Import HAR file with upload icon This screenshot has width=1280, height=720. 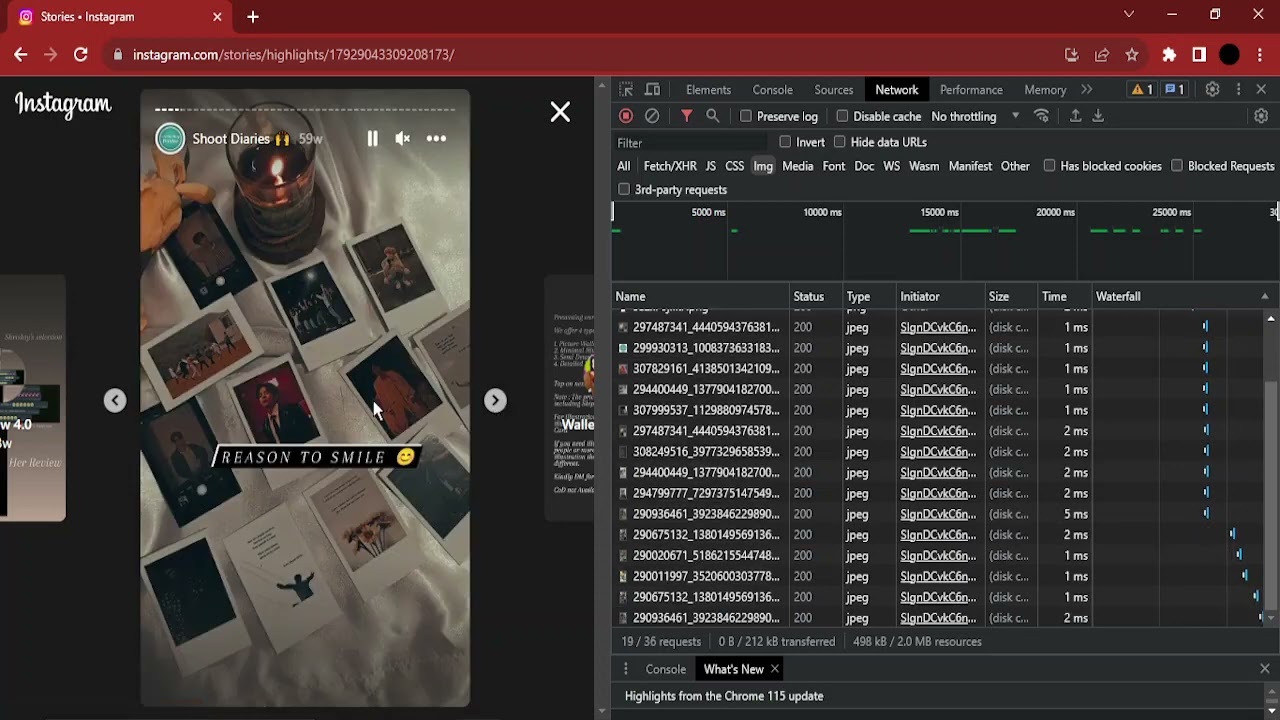[1076, 116]
